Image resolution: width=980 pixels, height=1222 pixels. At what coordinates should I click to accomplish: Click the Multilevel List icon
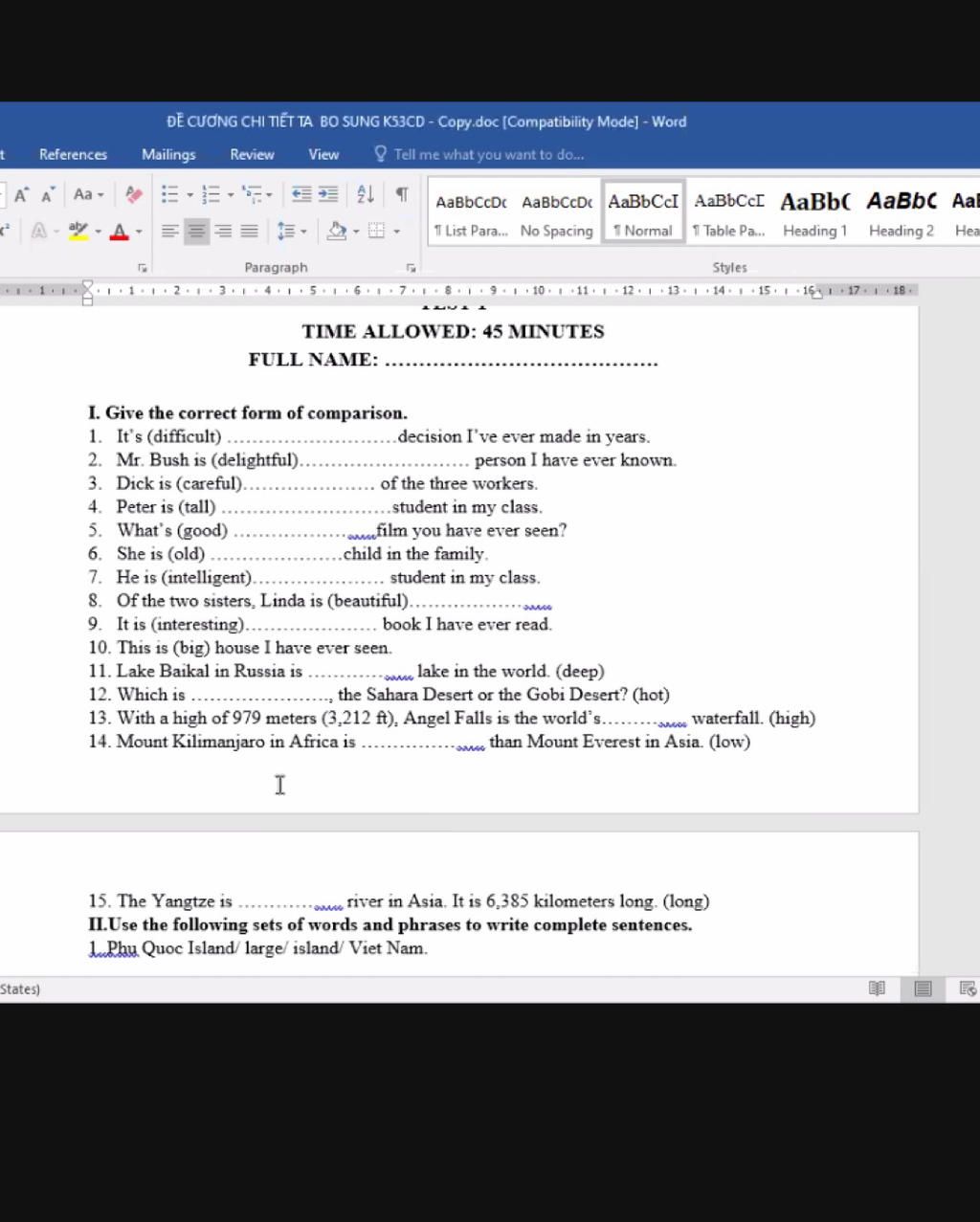pyautogui.click(x=252, y=194)
